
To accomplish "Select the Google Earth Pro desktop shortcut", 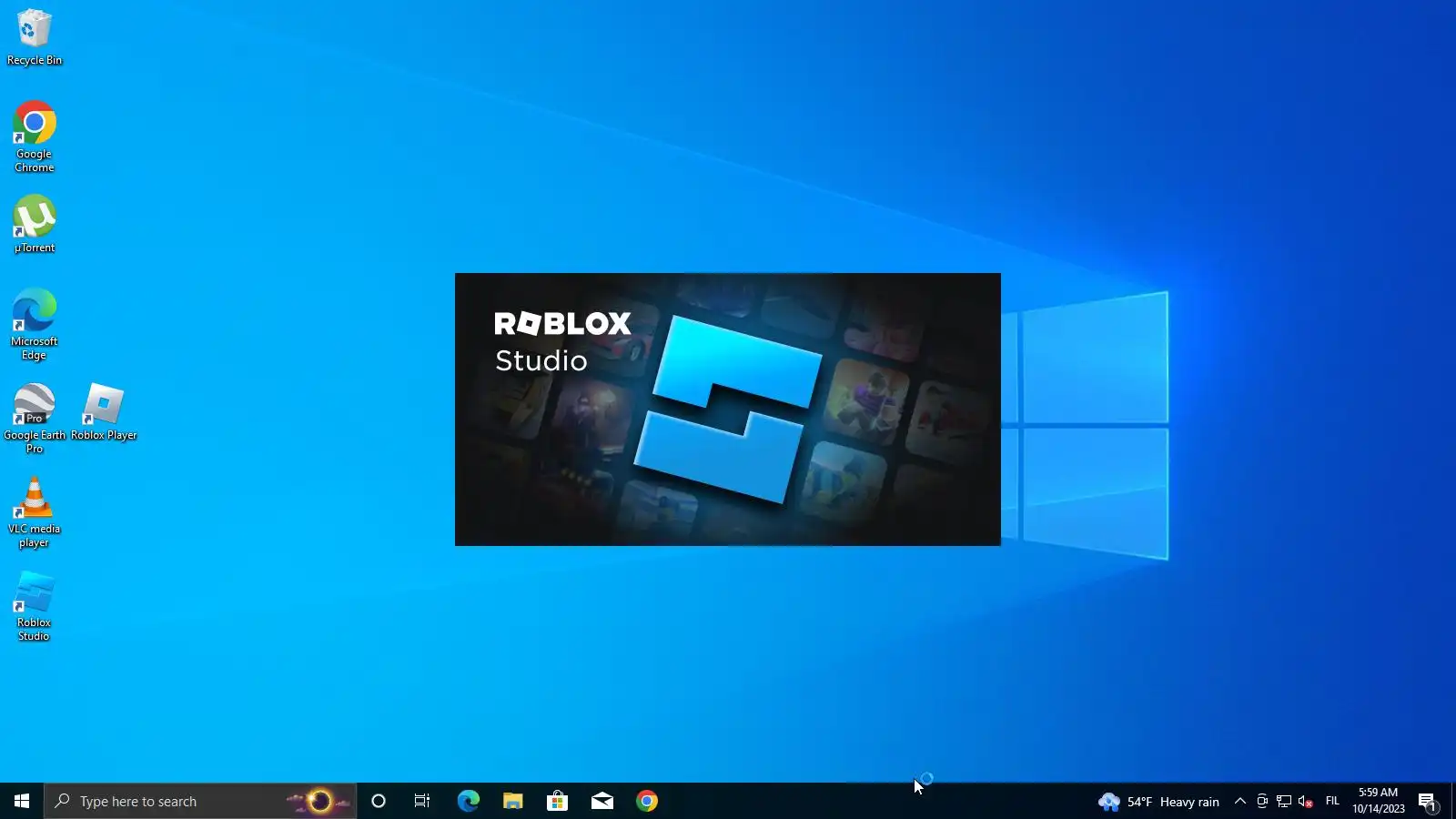I will pos(35,418).
